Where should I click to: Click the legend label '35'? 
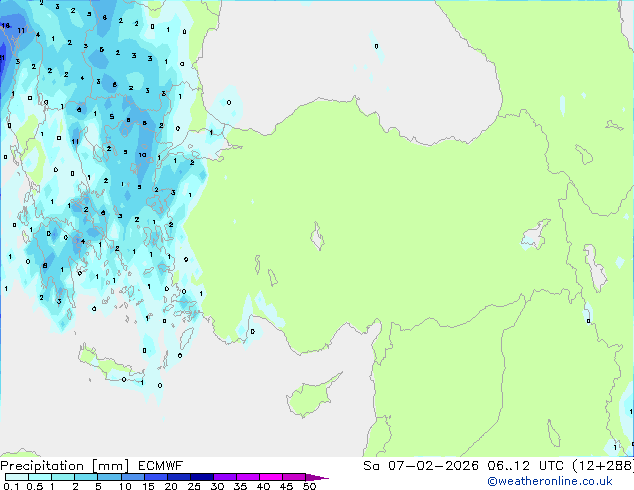240,486
